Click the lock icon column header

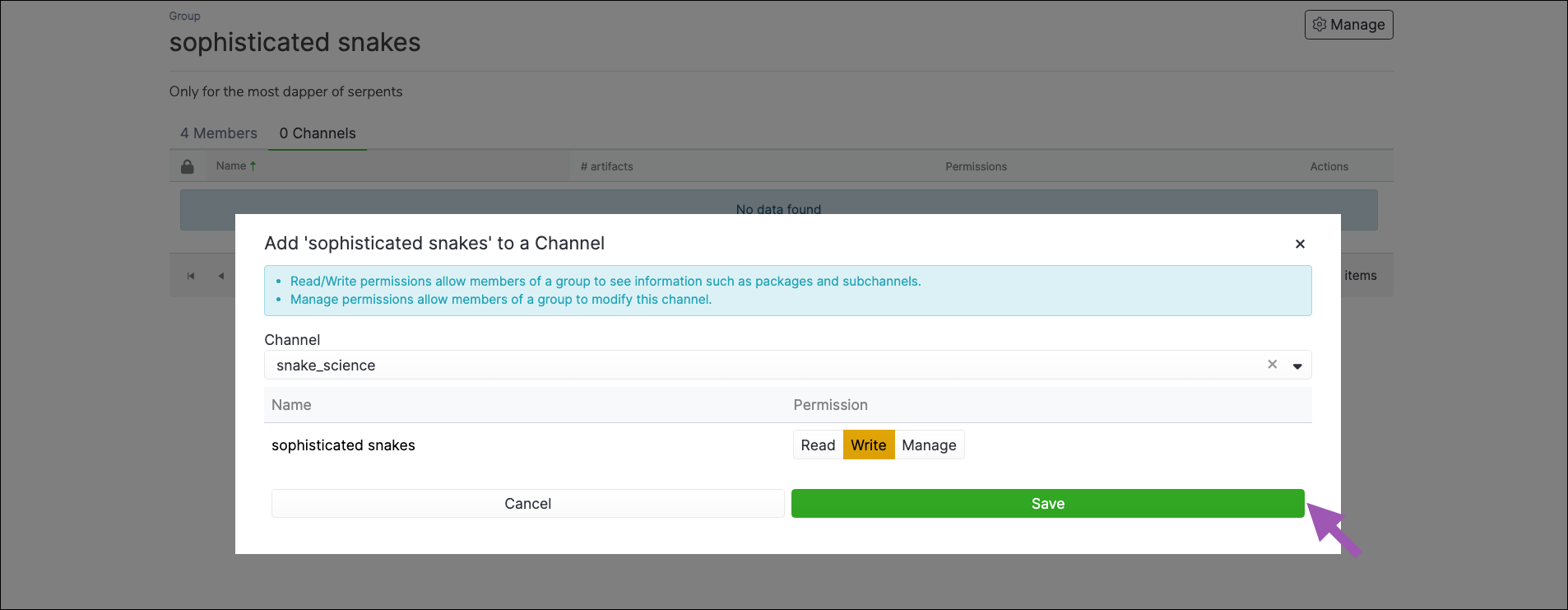click(x=188, y=166)
